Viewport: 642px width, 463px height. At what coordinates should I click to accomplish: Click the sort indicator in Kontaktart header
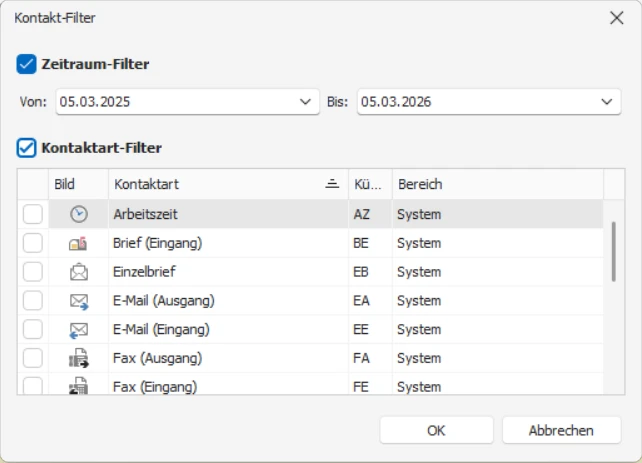coord(332,184)
